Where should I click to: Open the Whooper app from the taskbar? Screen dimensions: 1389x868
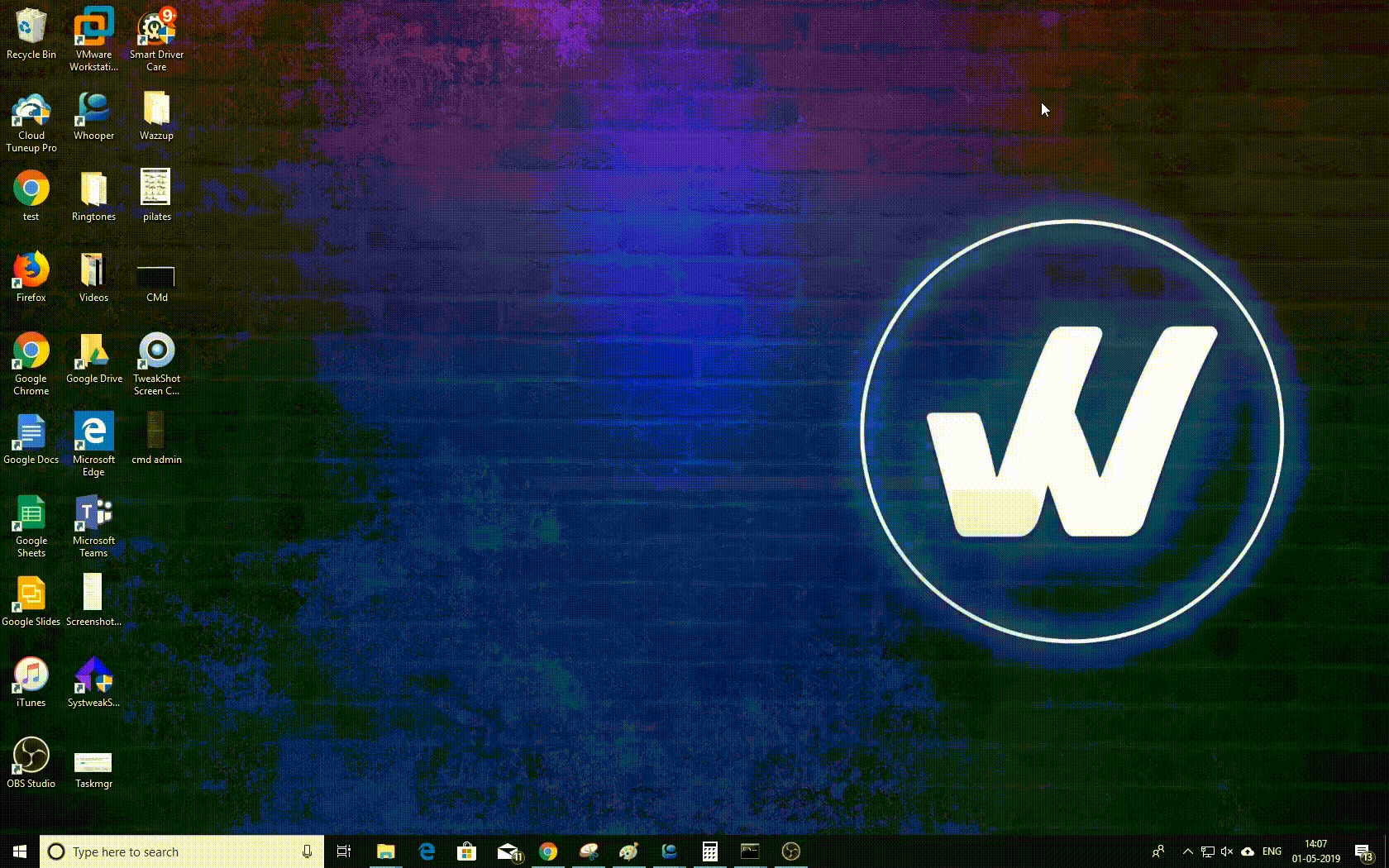670,851
